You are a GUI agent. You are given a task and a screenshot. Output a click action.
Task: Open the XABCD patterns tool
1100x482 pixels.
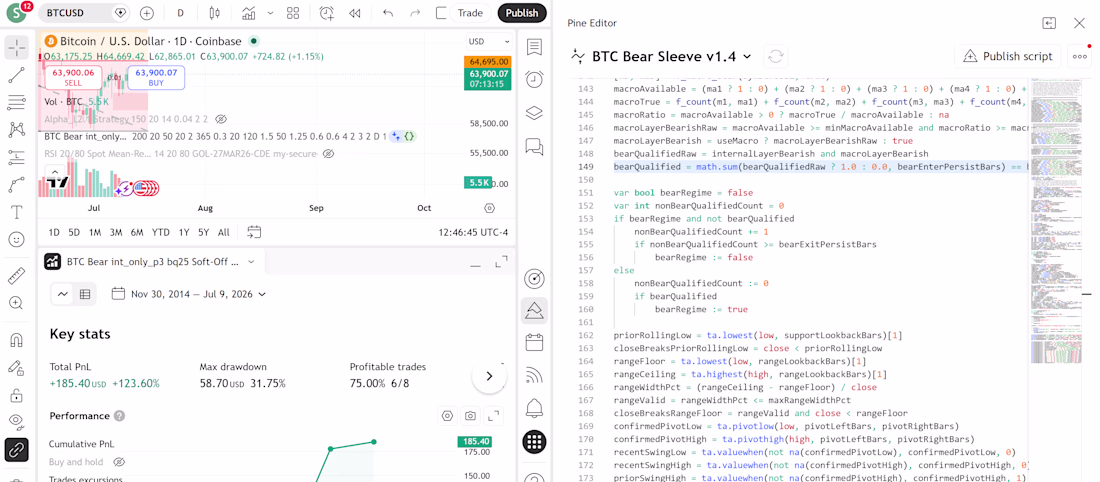click(x=17, y=130)
